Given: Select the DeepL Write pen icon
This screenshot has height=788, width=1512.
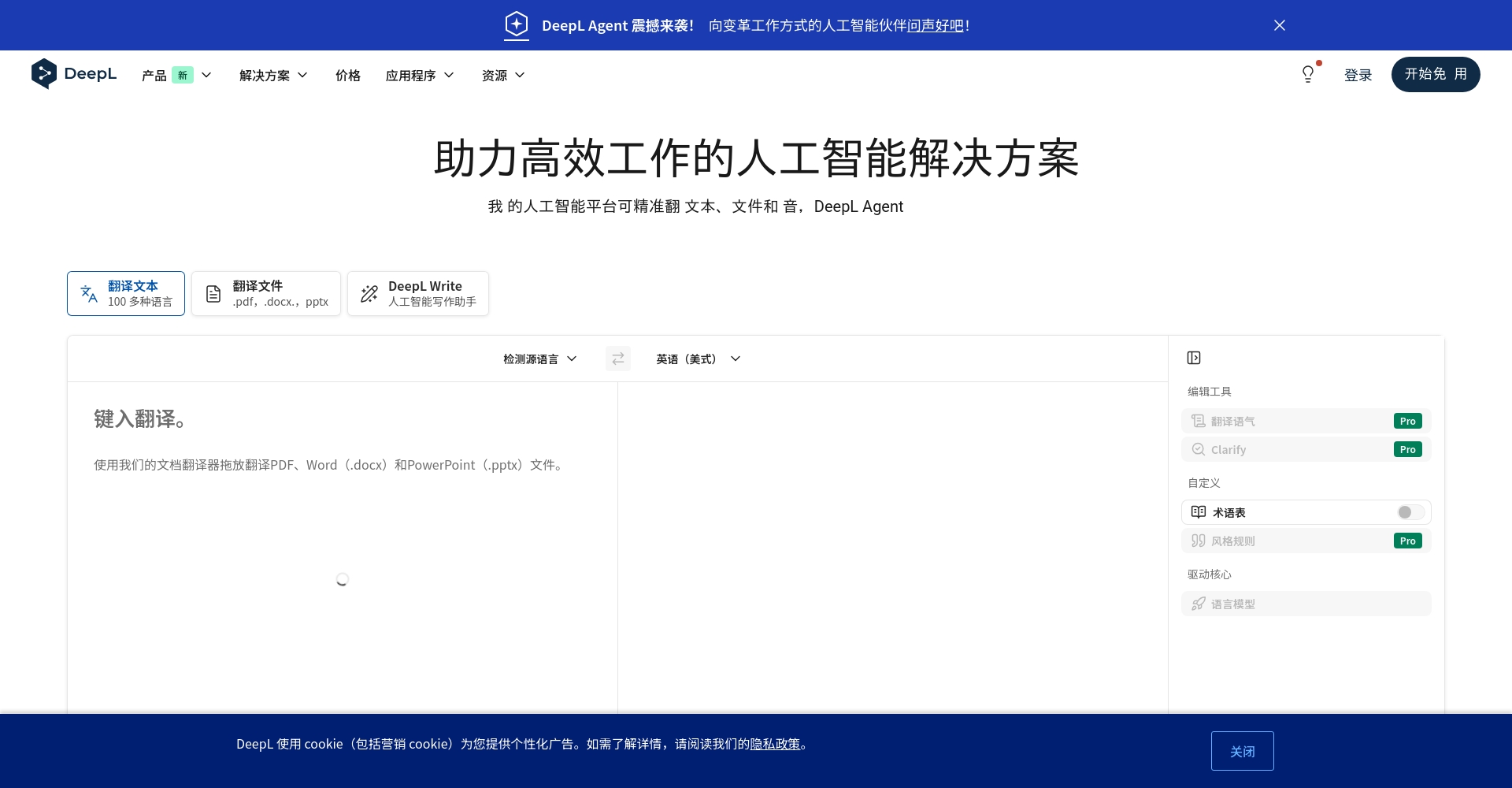Looking at the screenshot, I should pos(369,293).
